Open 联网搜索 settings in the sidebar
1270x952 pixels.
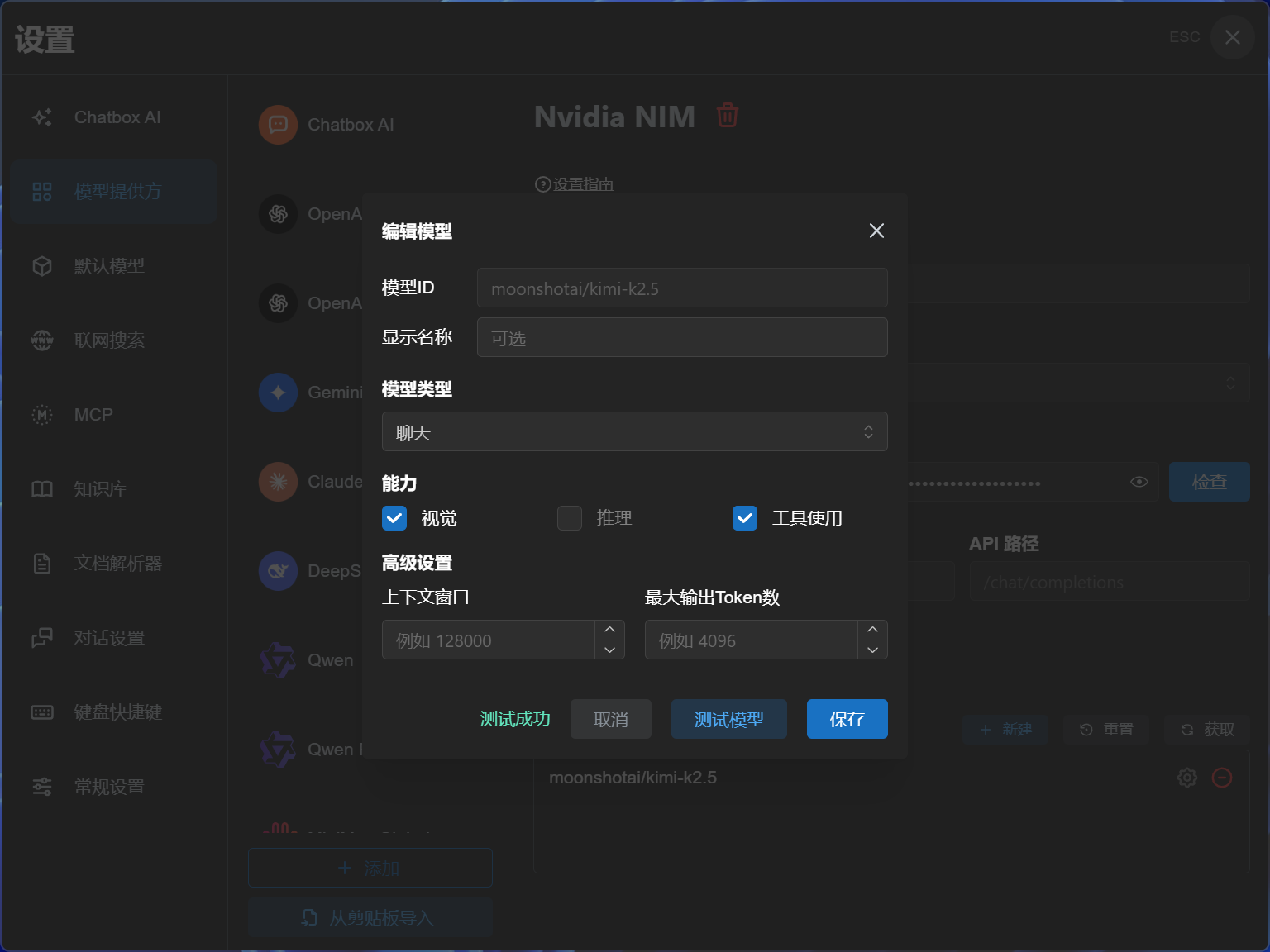(x=107, y=340)
